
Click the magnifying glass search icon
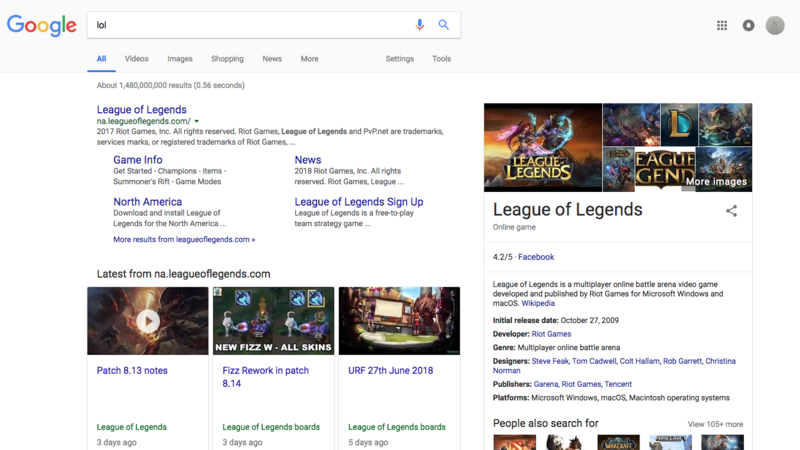444,25
